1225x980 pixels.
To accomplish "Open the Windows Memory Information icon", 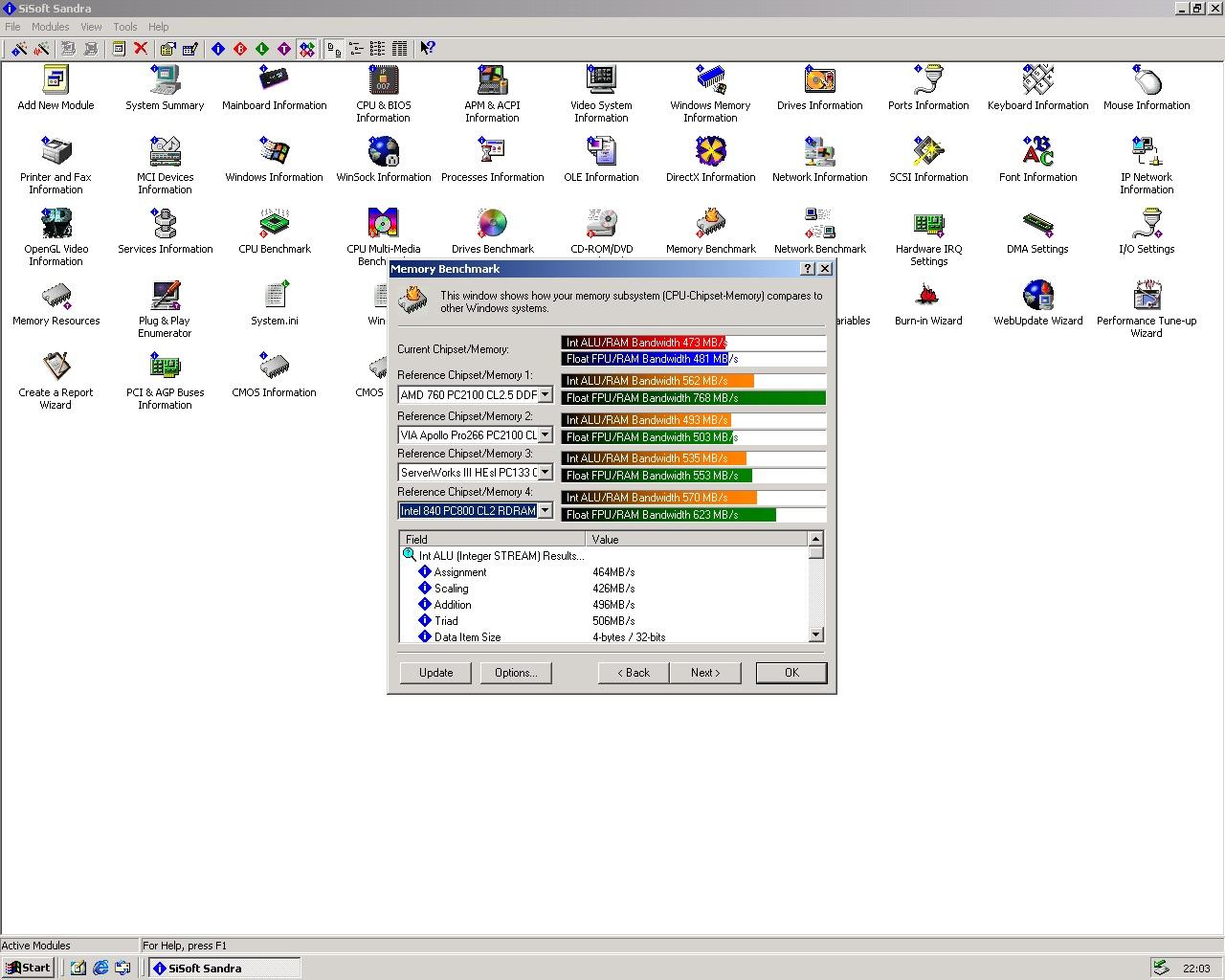I will (710, 94).
